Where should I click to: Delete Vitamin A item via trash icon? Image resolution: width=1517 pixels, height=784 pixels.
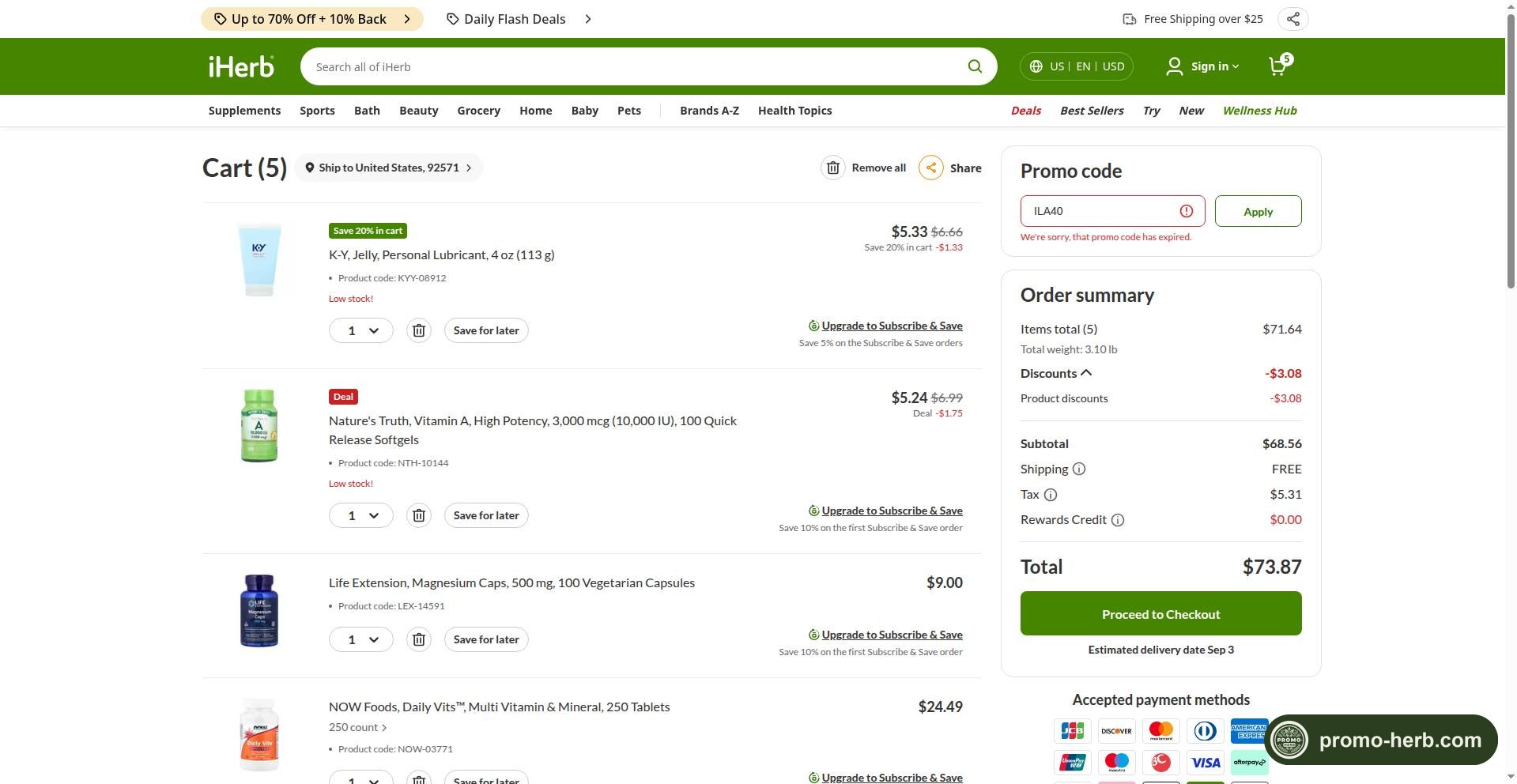point(418,515)
